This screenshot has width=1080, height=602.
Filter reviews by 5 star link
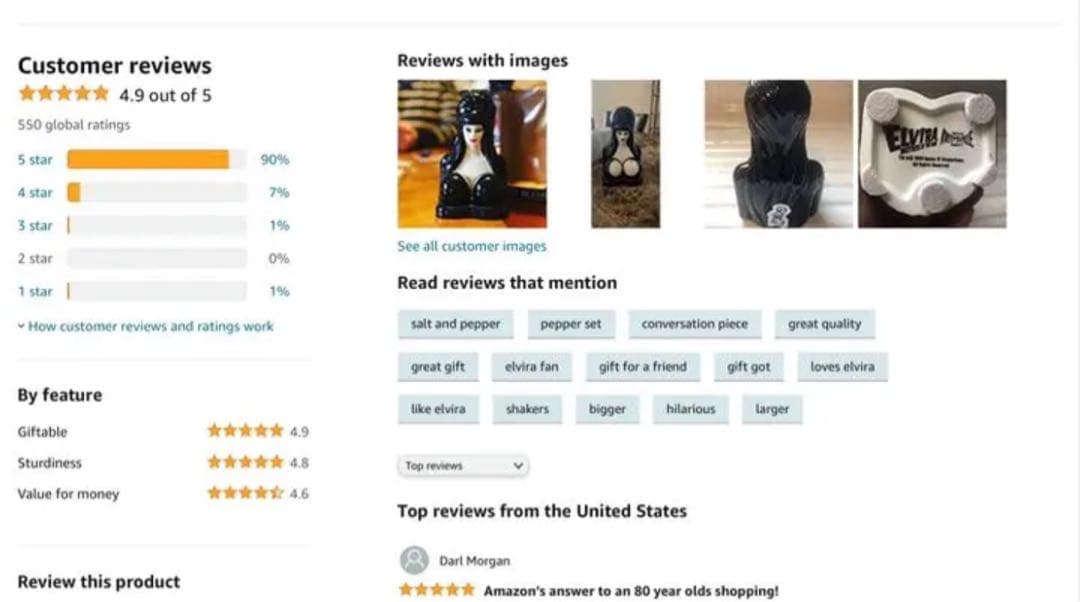pos(35,160)
